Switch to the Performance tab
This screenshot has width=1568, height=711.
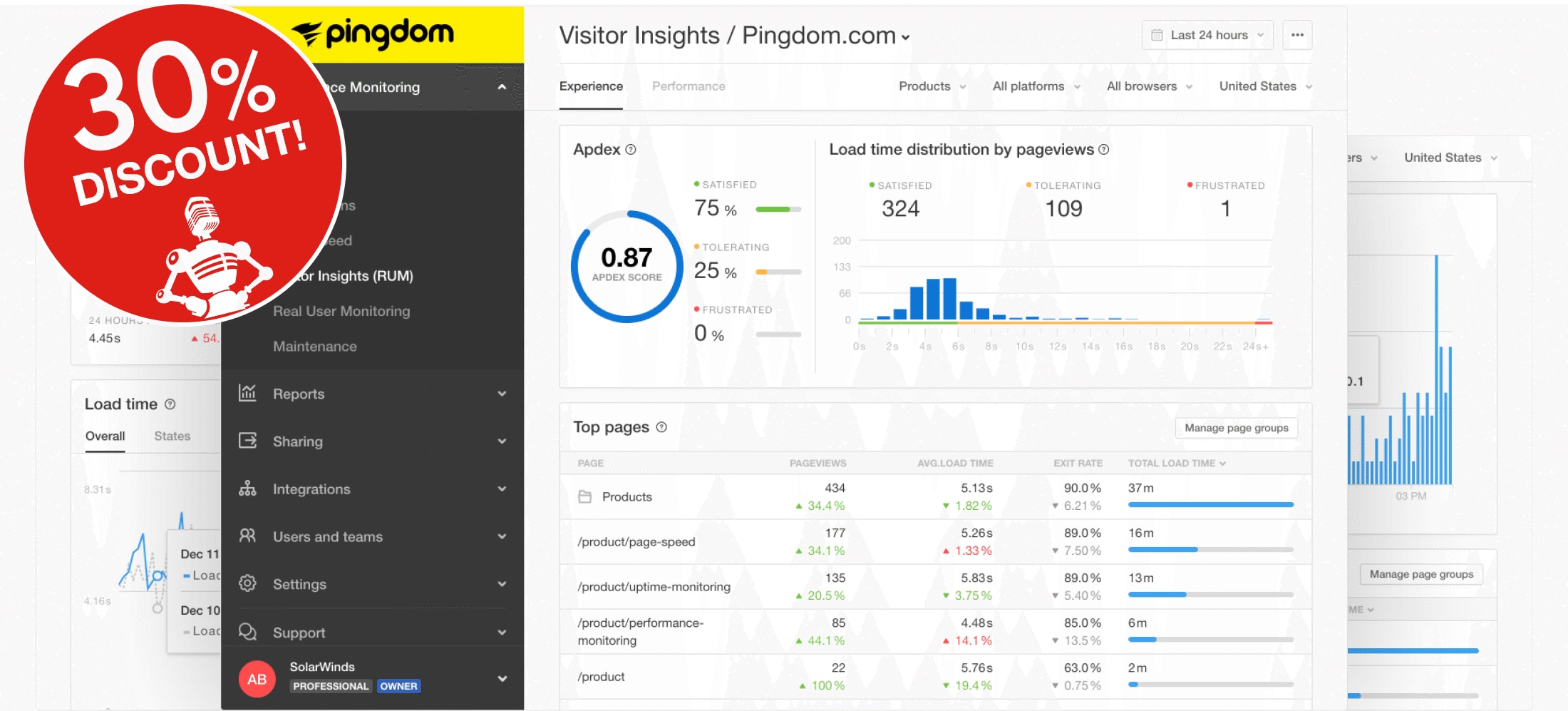688,86
